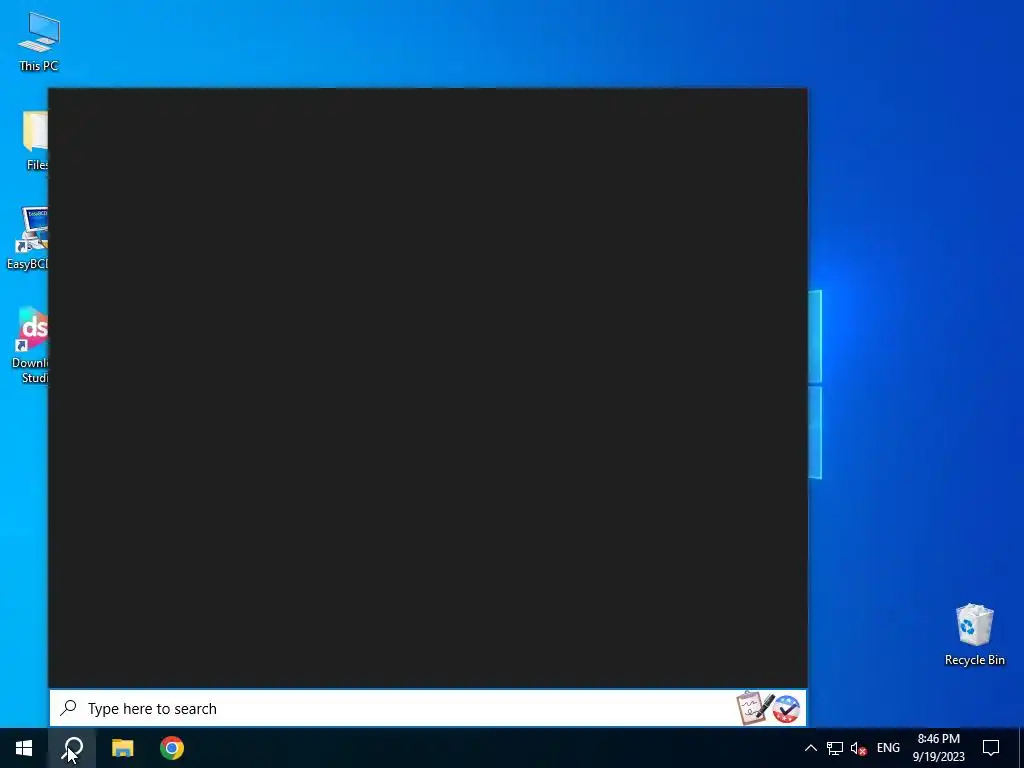This screenshot has height=768, width=1024.
Task: Open File Explorer from the taskbar
Action: click(122, 748)
